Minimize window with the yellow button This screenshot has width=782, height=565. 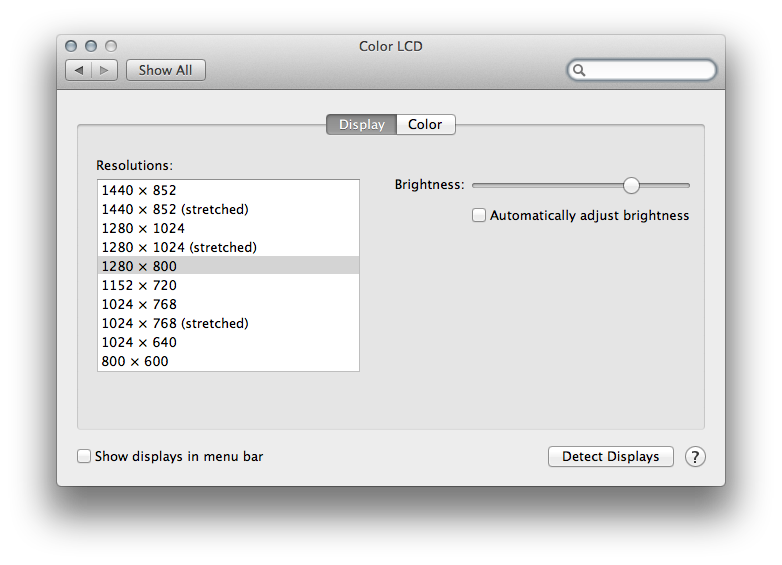coord(91,46)
